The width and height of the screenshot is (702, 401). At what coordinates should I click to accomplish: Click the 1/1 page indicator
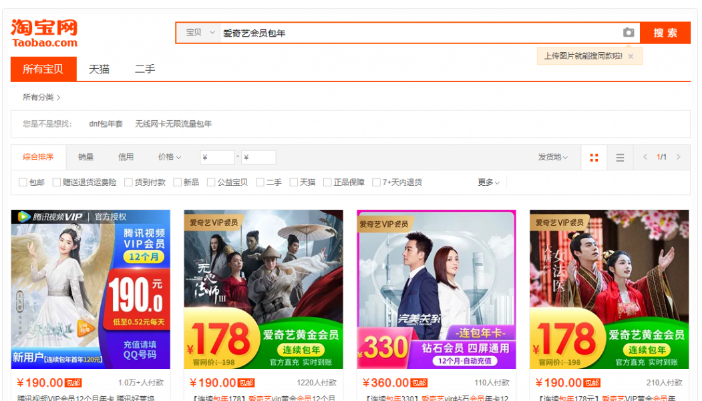(x=661, y=157)
